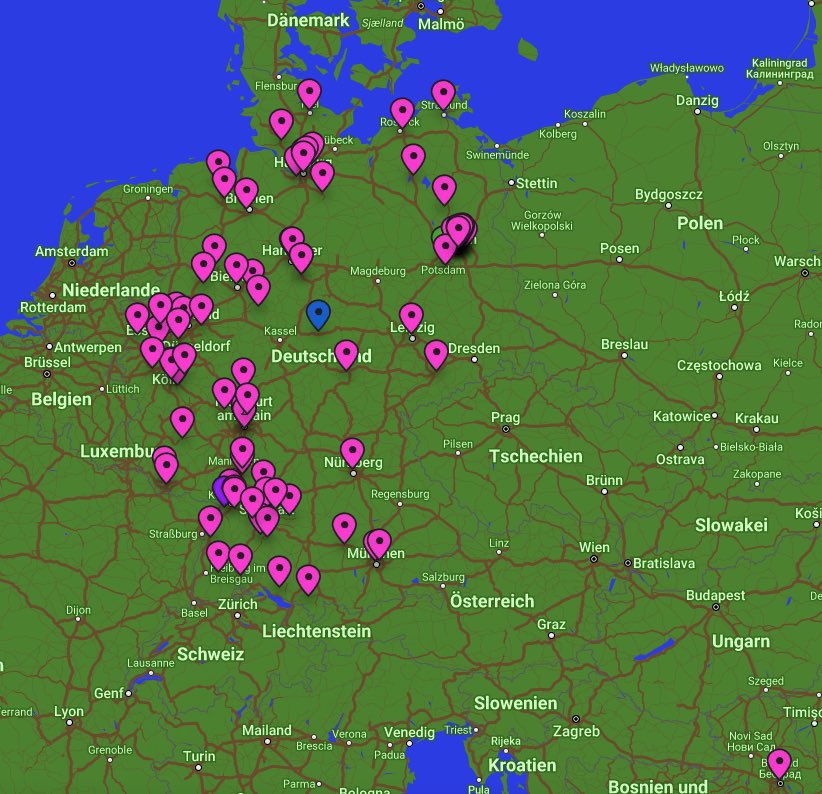
Task: Click the Tschechien country label
Action: [x=536, y=456]
